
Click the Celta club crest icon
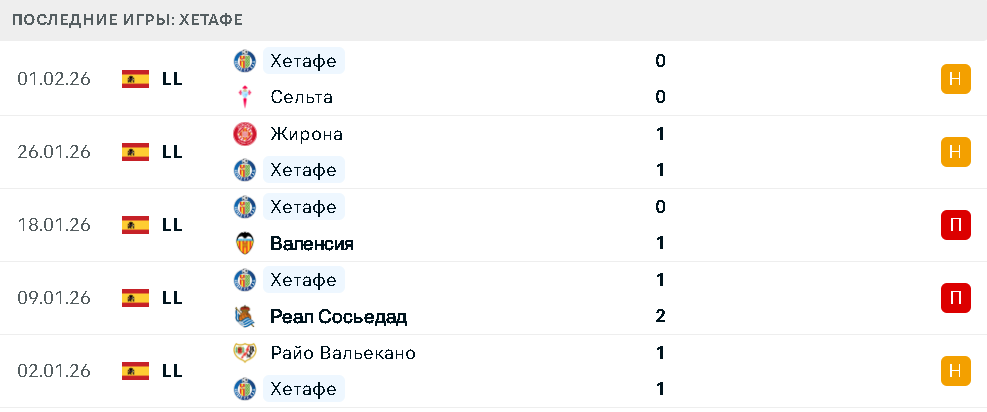(244, 97)
